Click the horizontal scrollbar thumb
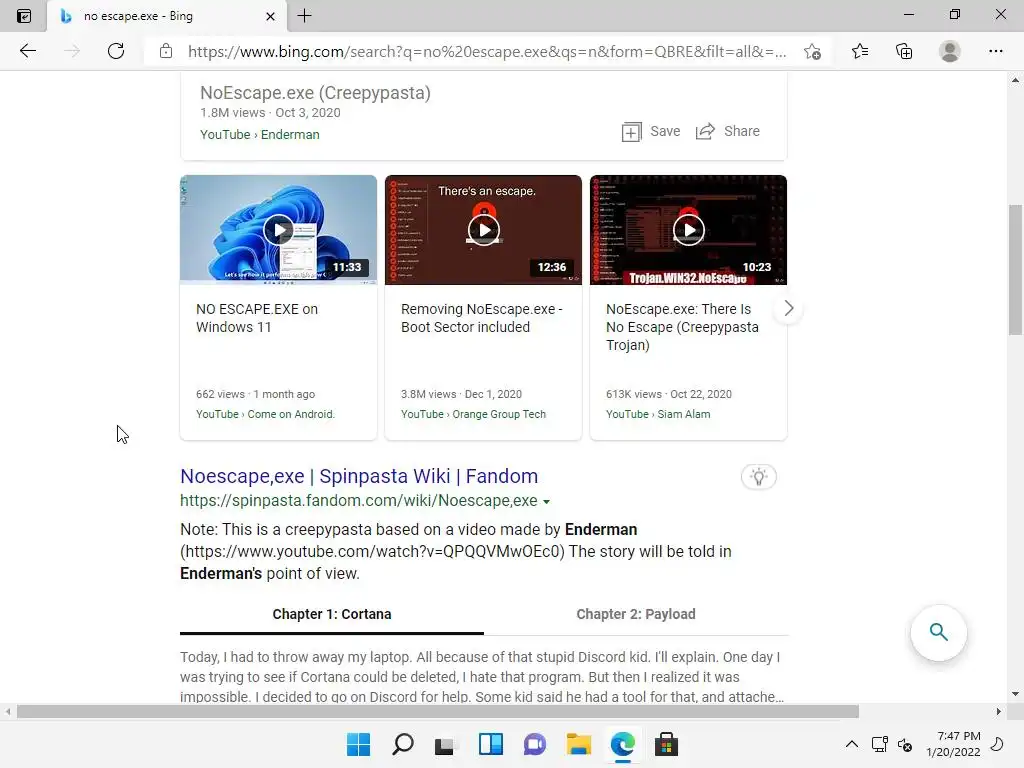 [438, 711]
